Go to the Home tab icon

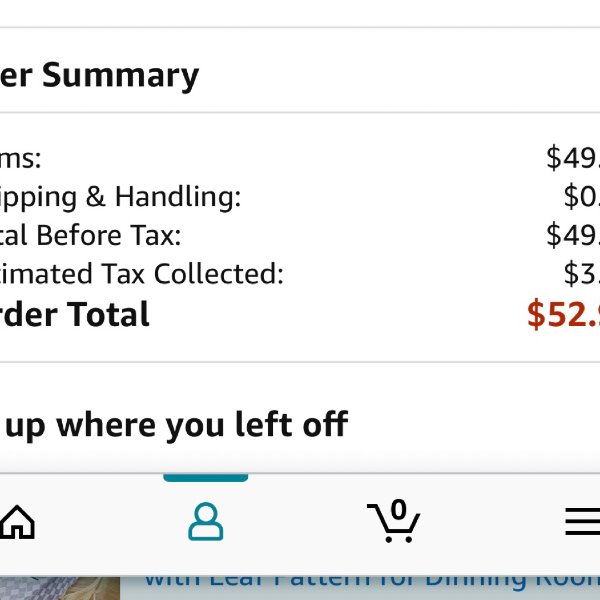click(x=17, y=522)
